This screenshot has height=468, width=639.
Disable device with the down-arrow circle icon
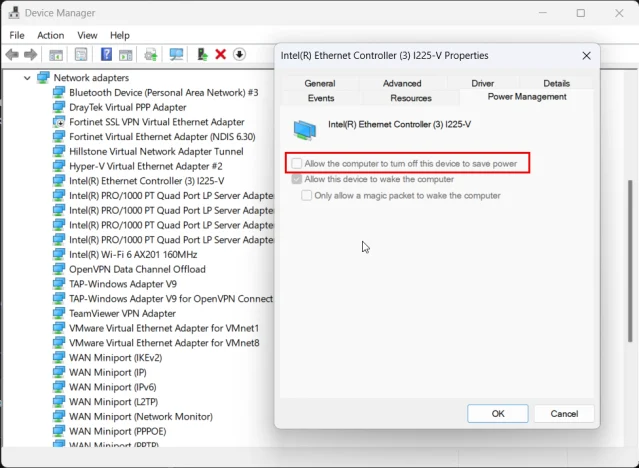tap(239, 54)
